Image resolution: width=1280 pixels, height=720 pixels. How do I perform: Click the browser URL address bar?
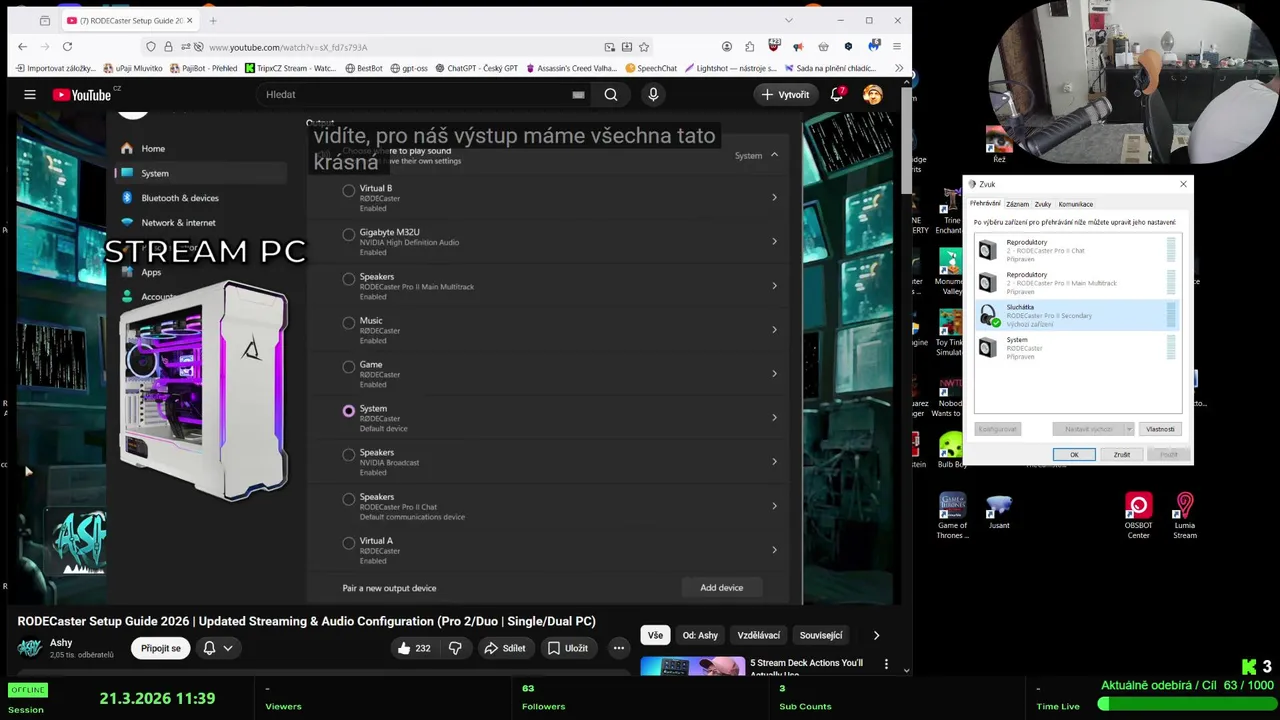(400, 47)
